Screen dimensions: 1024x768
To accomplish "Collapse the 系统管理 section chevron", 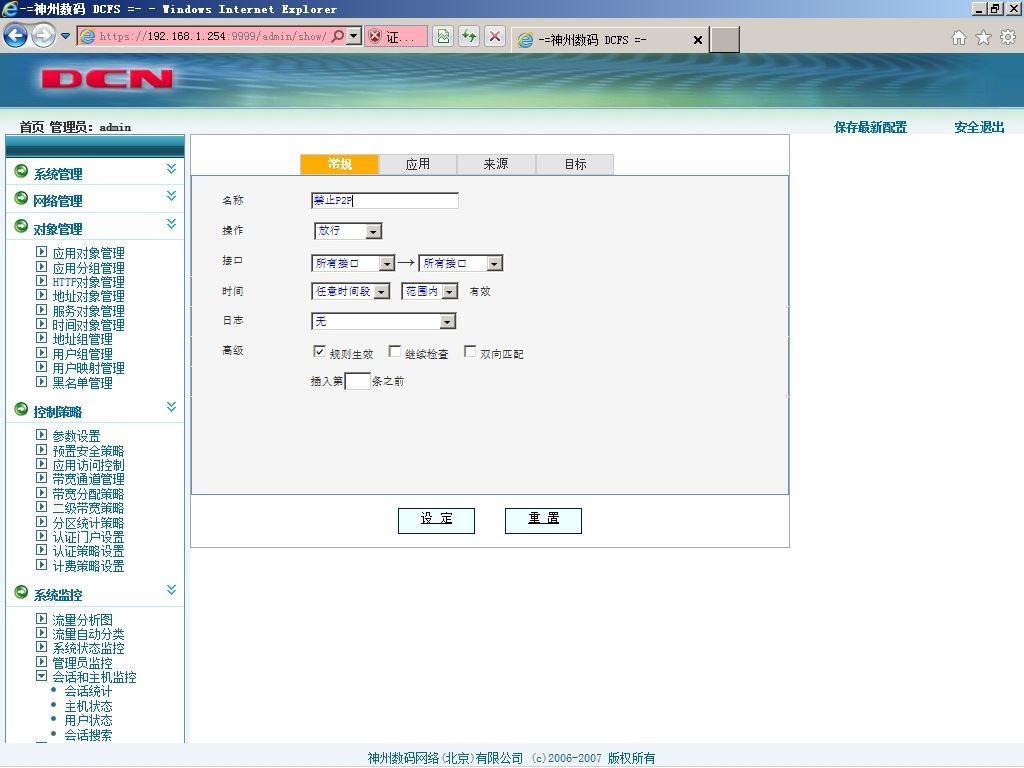I will (x=171, y=169).
